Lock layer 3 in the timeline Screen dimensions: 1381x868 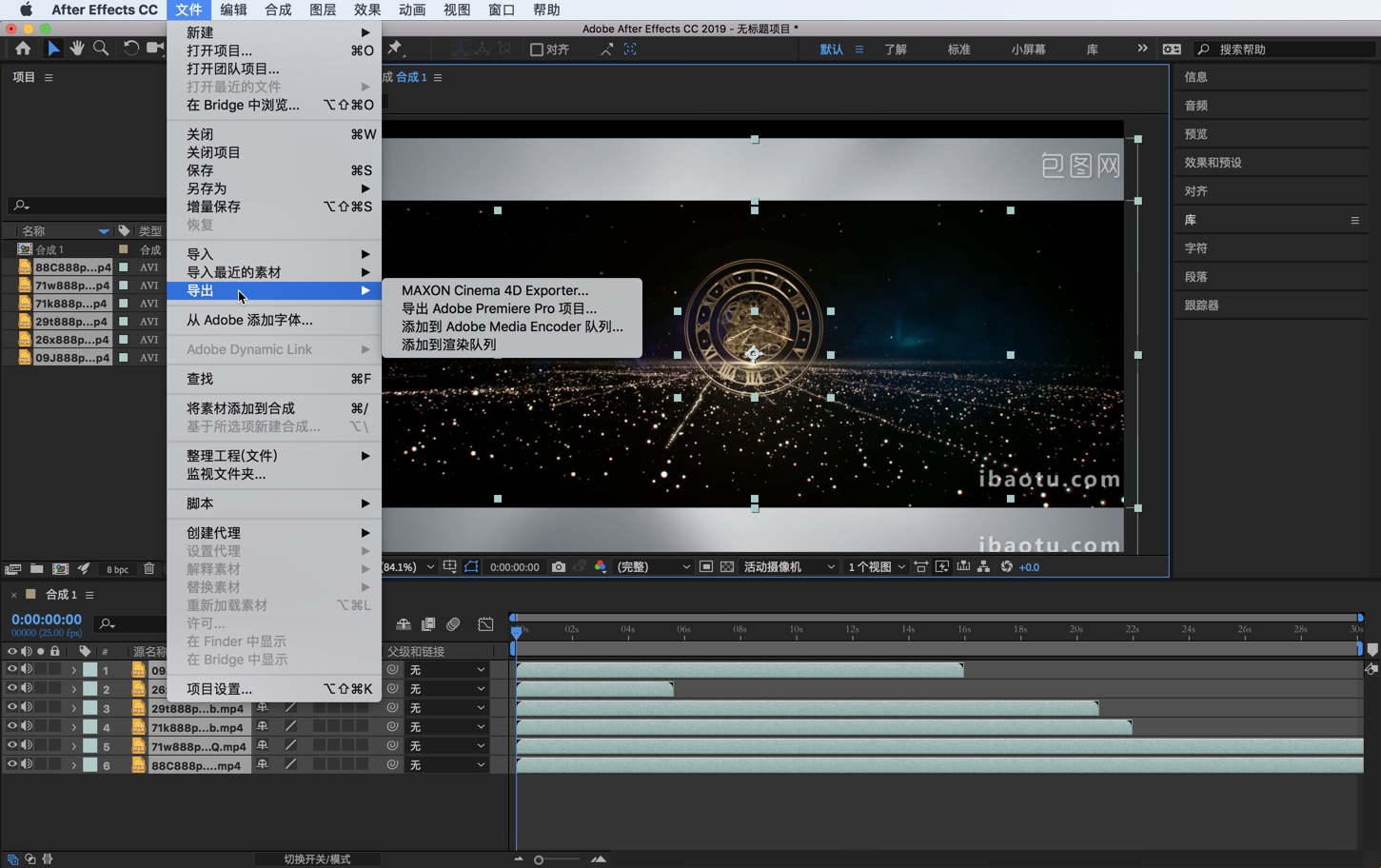[54, 707]
